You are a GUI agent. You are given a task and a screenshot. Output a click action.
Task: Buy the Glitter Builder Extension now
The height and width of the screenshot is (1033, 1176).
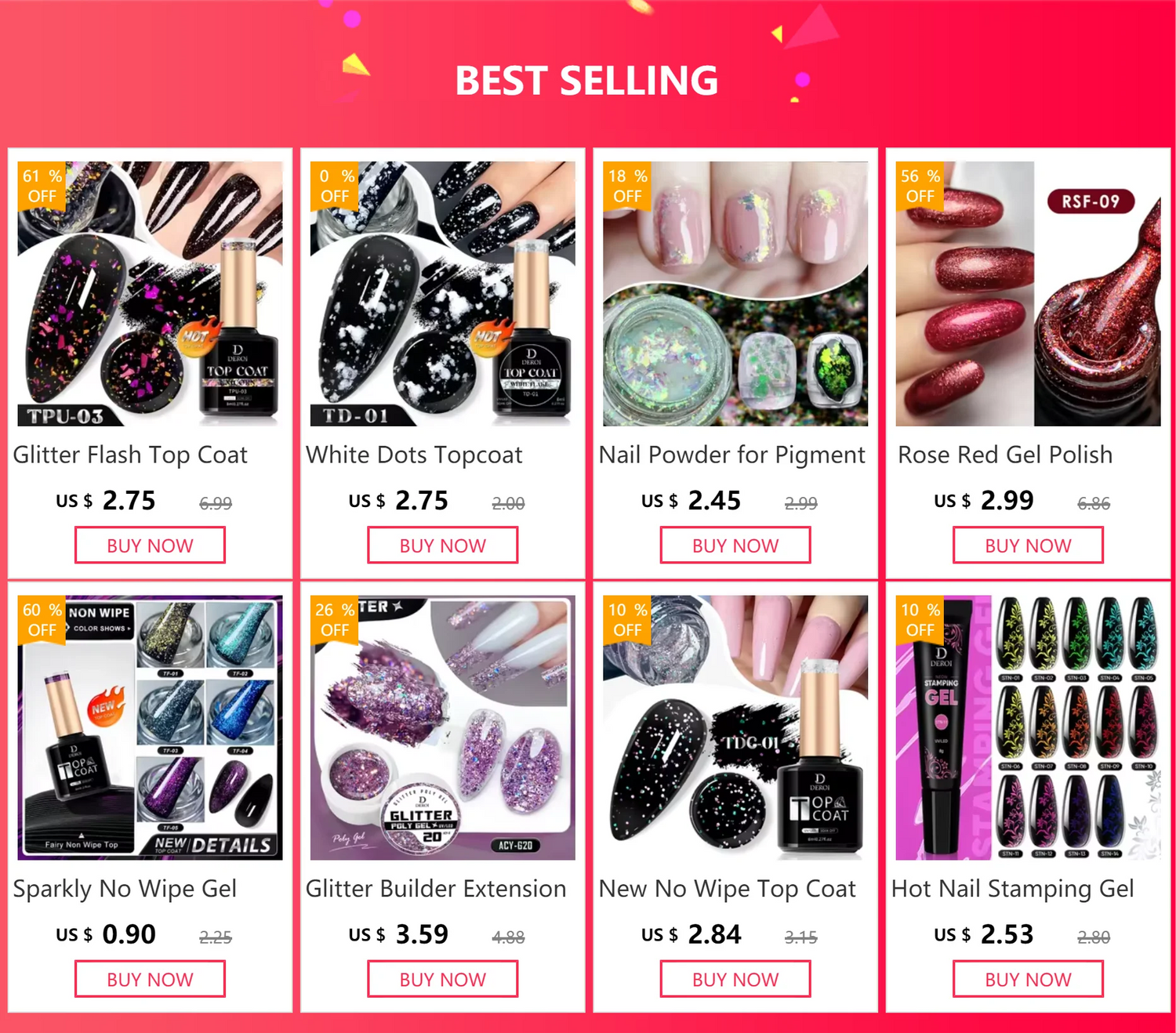coord(442,979)
